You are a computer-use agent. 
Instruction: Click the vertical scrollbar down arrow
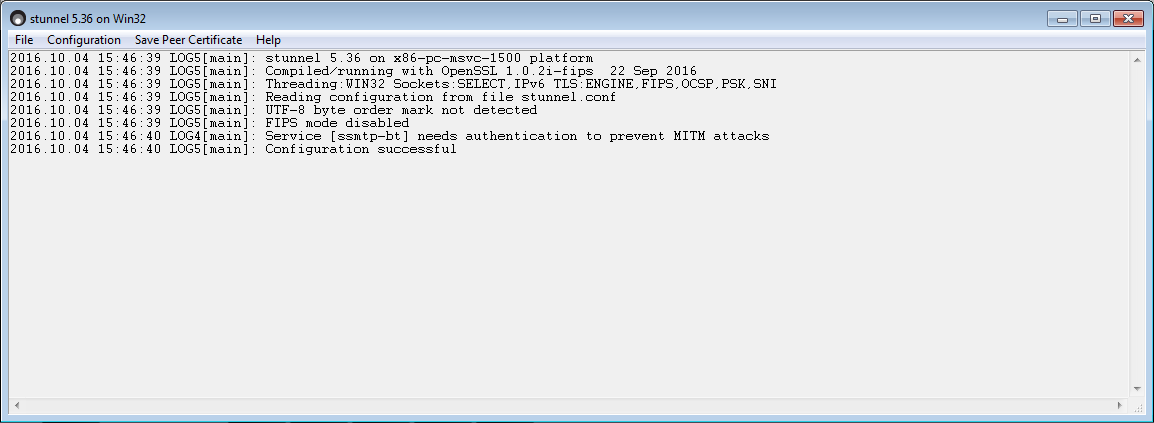pyautogui.click(x=1137, y=390)
